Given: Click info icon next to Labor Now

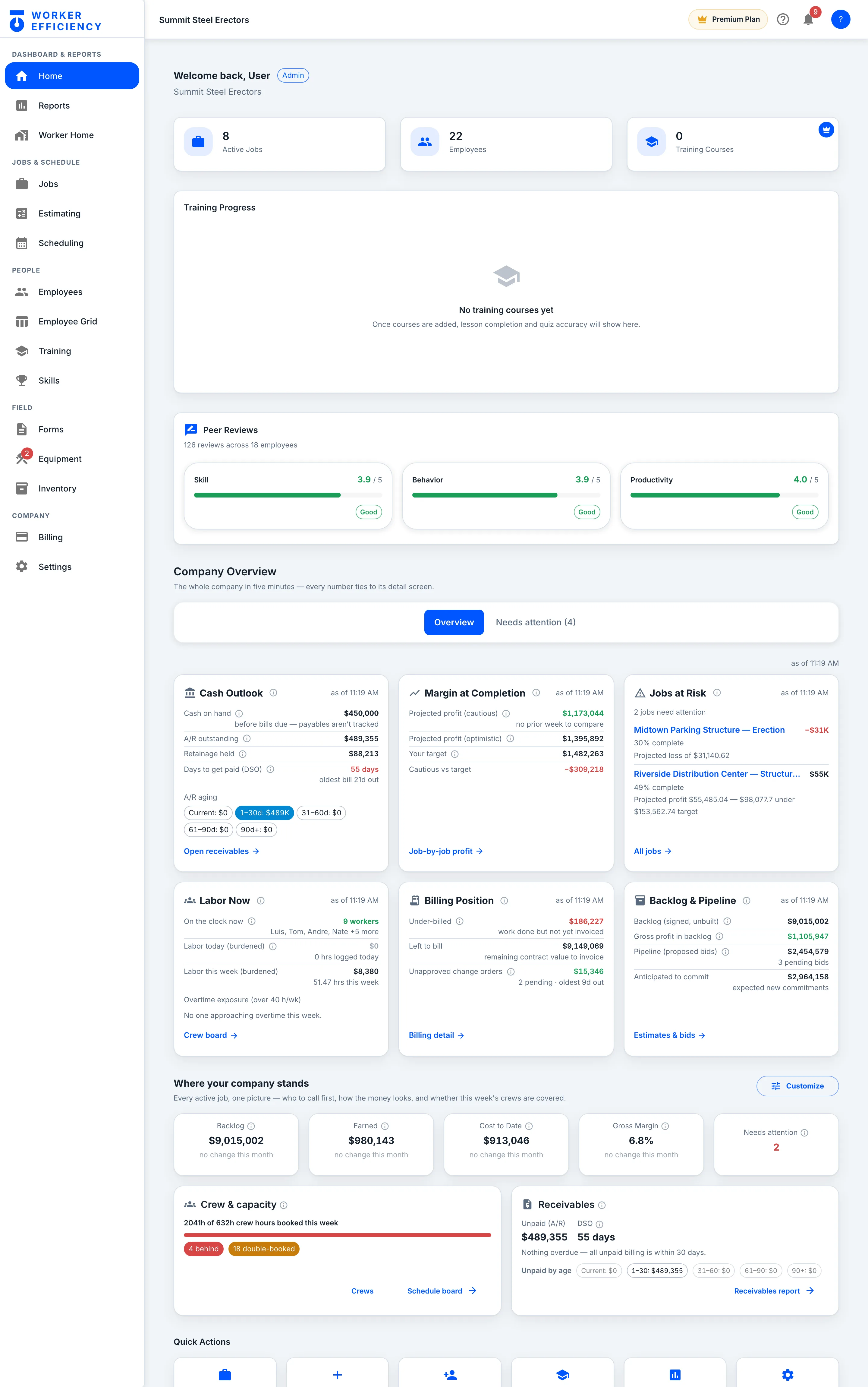Looking at the screenshot, I should (x=261, y=901).
